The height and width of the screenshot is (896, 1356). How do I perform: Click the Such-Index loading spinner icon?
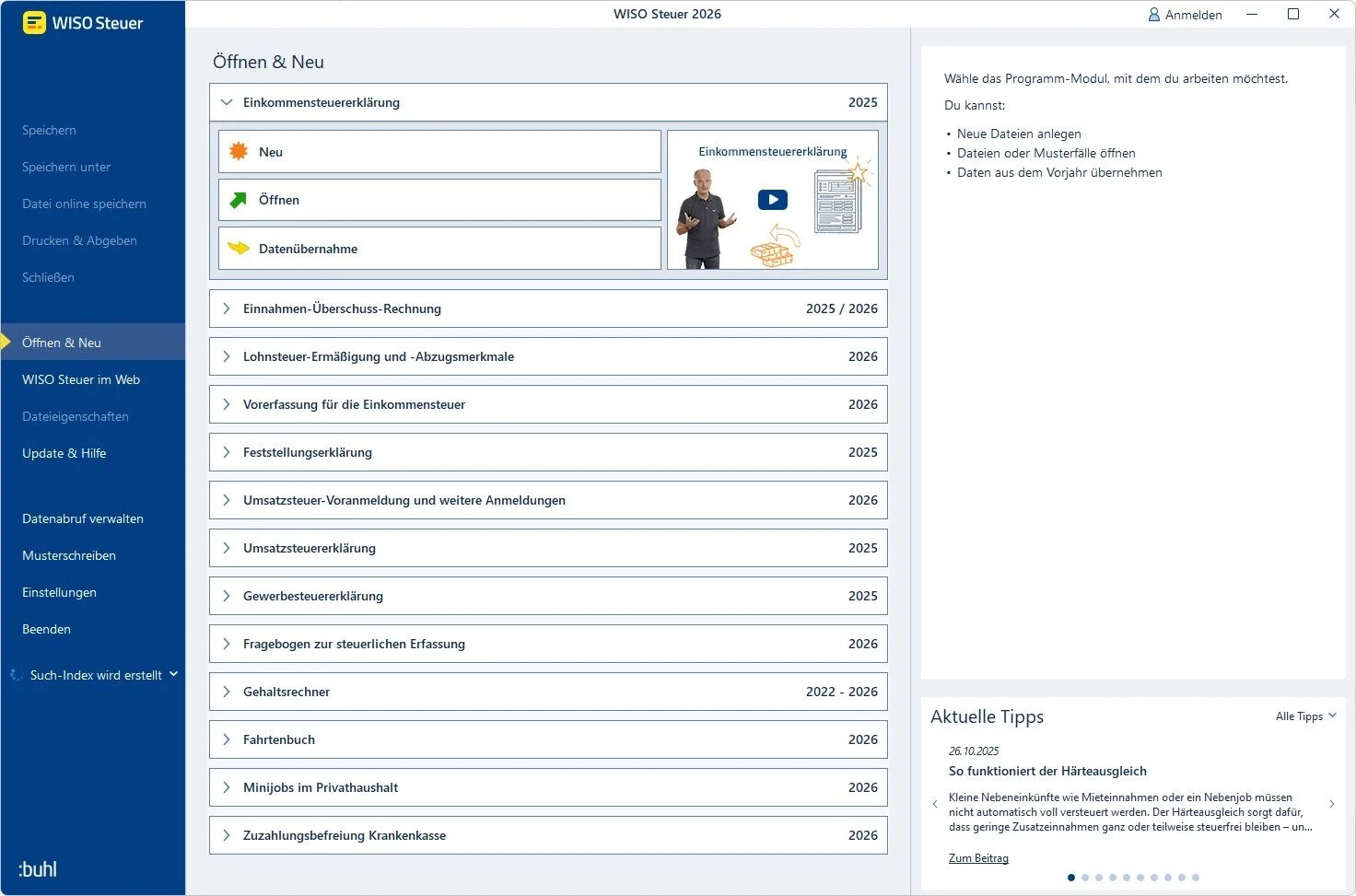[16, 675]
